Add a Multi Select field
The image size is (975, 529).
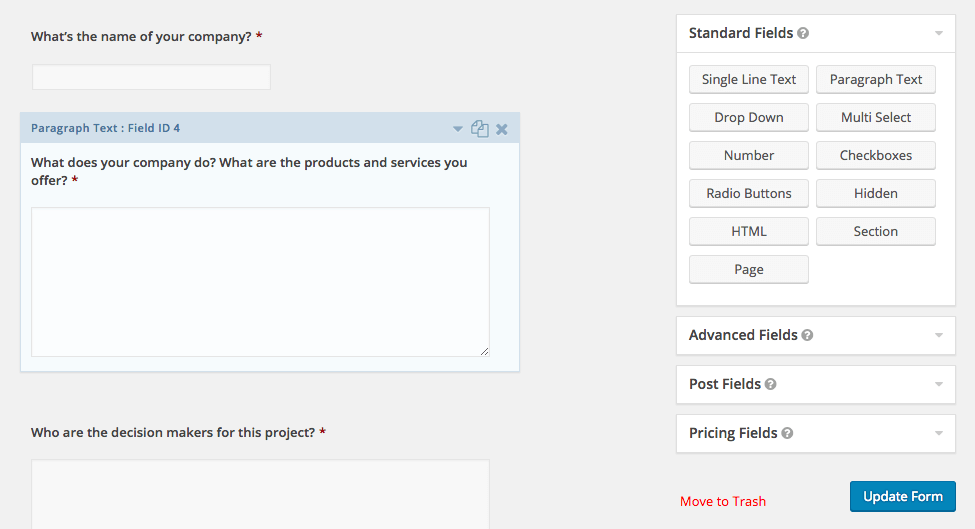(x=876, y=117)
